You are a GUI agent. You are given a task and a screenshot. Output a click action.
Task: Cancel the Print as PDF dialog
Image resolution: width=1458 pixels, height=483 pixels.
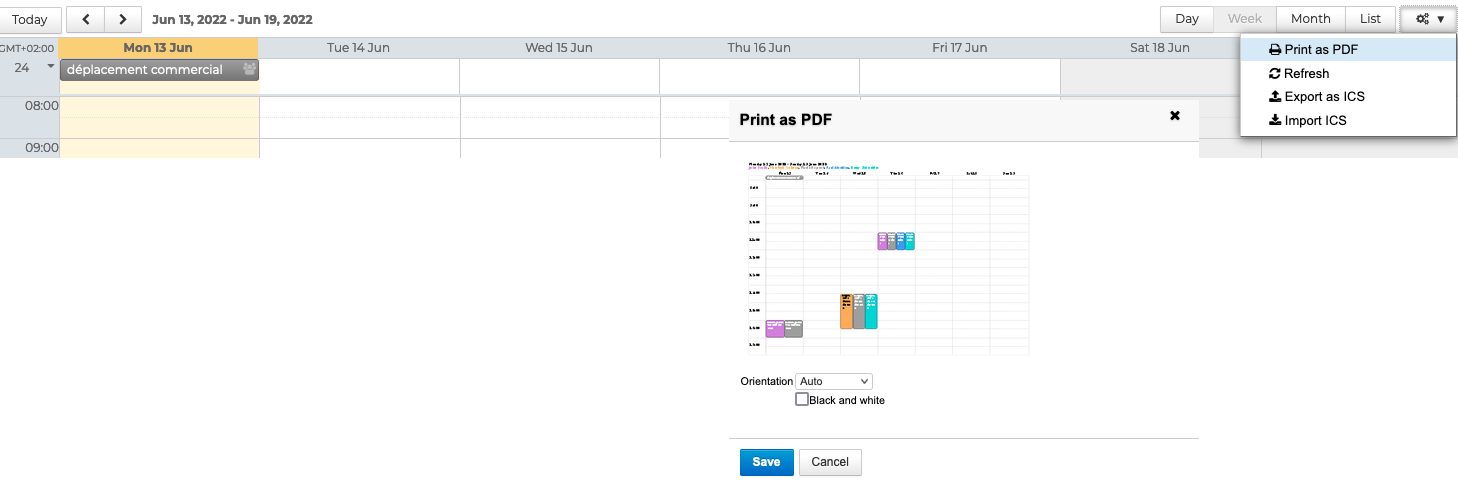pyautogui.click(x=830, y=462)
